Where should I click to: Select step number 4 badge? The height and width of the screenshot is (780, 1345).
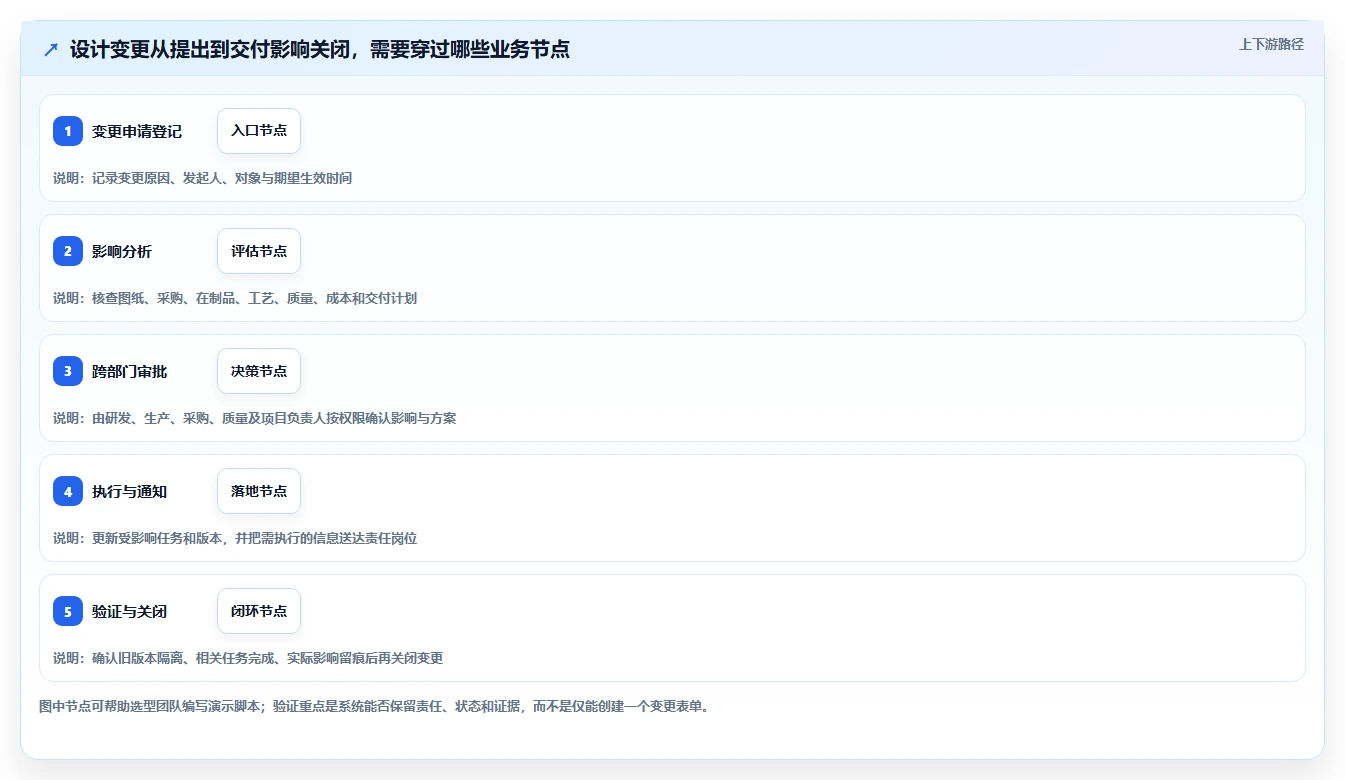tap(68, 491)
